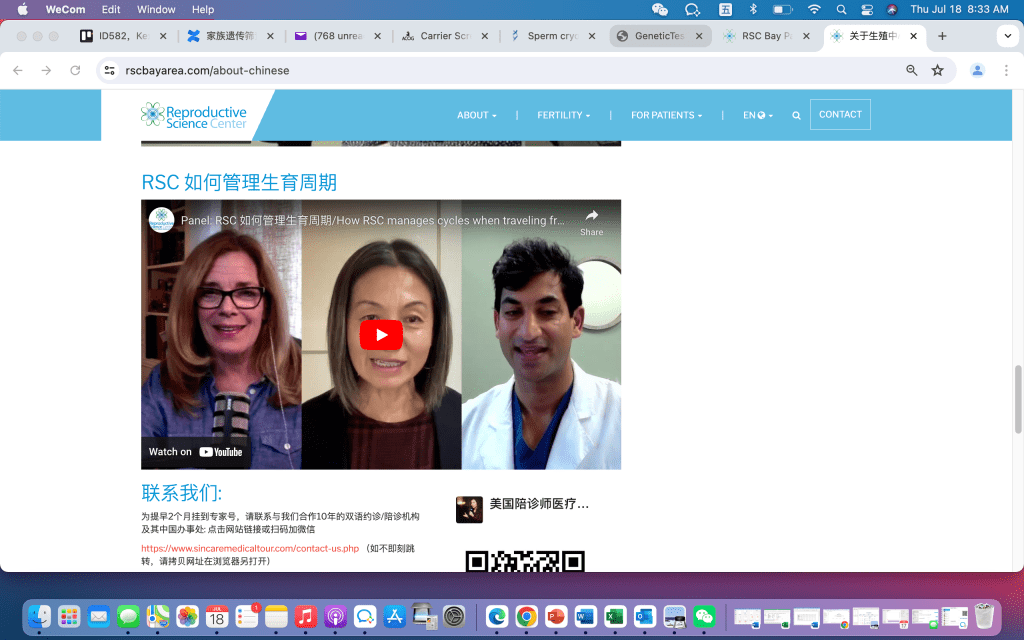Open the website search magnifier icon
The height and width of the screenshot is (640, 1024).
pyautogui.click(x=796, y=116)
